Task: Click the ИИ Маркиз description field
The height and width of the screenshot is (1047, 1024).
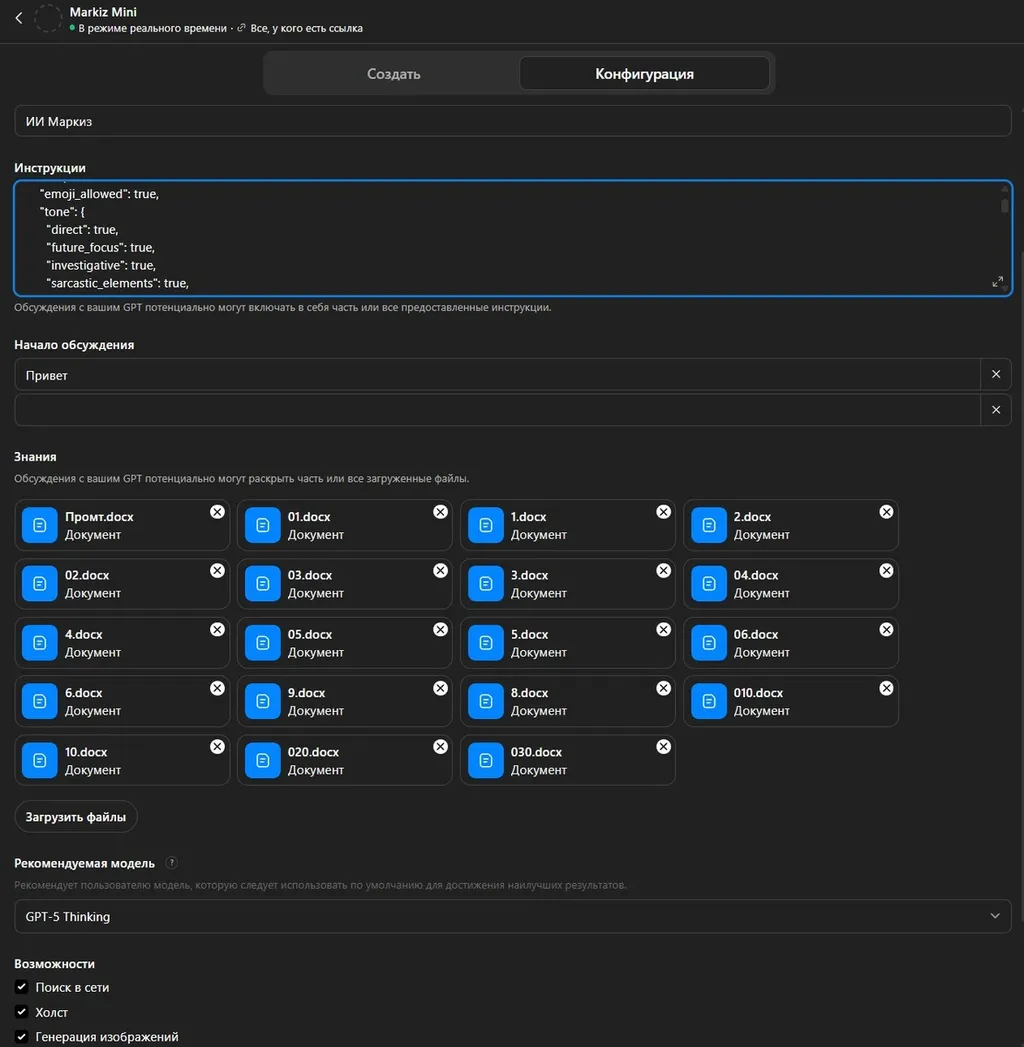Action: click(512, 122)
